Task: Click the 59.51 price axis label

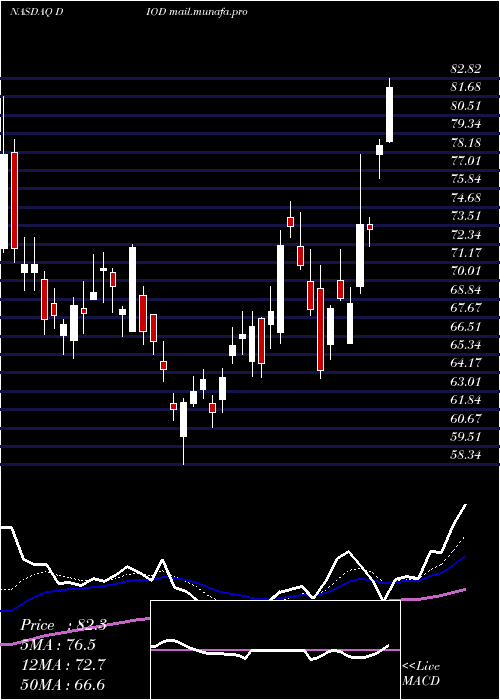Action: (x=466, y=438)
